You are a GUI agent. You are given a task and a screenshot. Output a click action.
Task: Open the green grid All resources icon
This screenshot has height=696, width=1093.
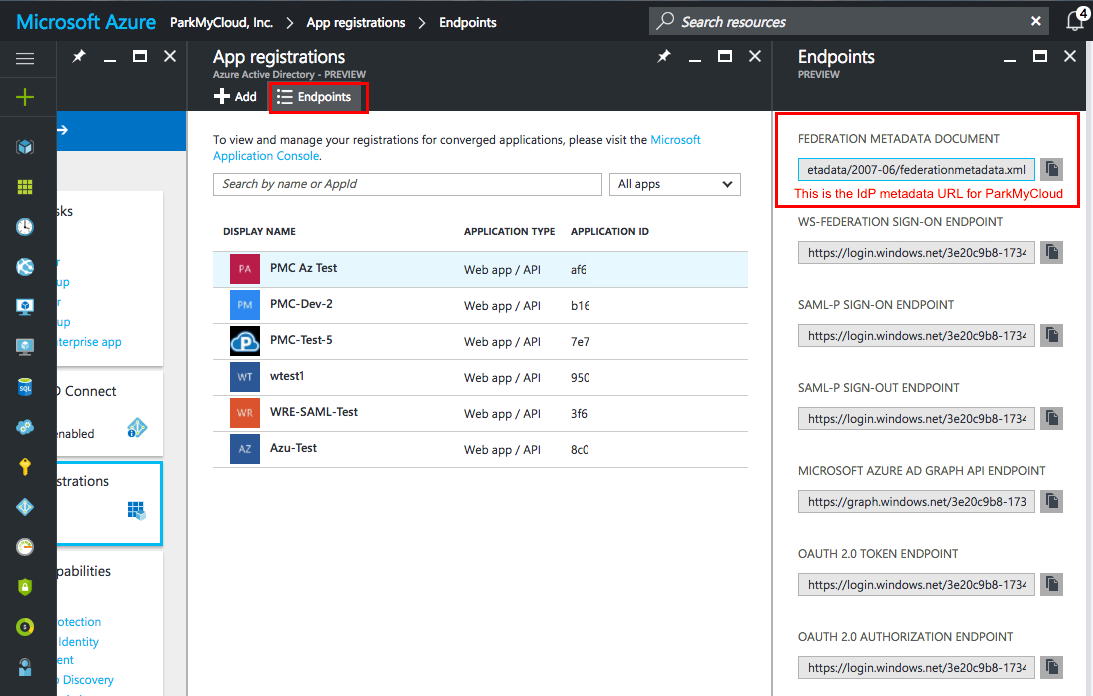pyautogui.click(x=25, y=187)
